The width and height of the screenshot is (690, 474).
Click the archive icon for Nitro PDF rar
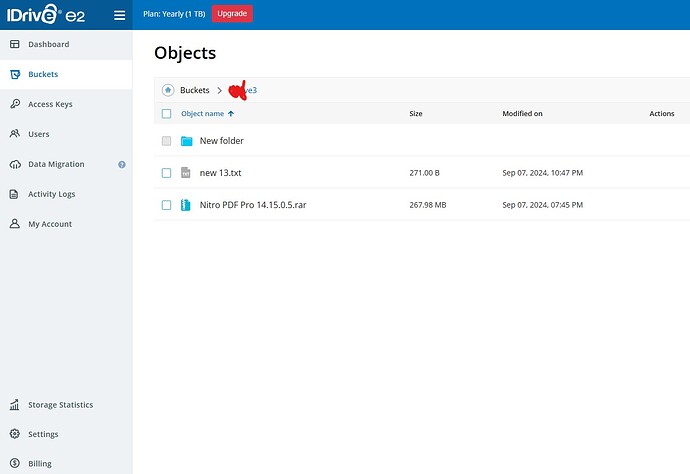[186, 205]
